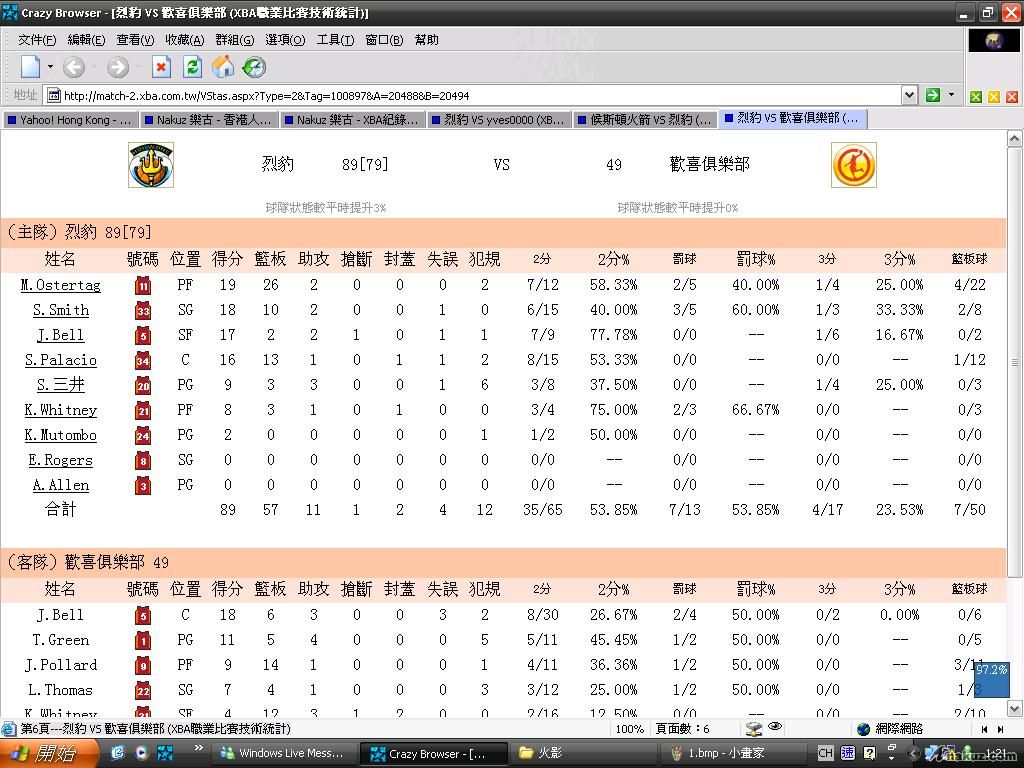This screenshot has height=768, width=1024.
Task: Open player link E.Rogers
Action: click(61, 460)
